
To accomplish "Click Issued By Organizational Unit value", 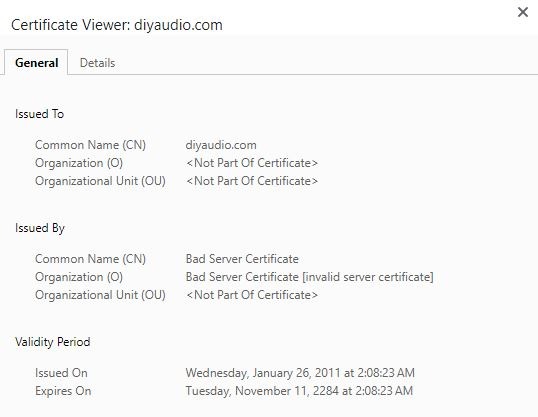I will click(252, 295).
